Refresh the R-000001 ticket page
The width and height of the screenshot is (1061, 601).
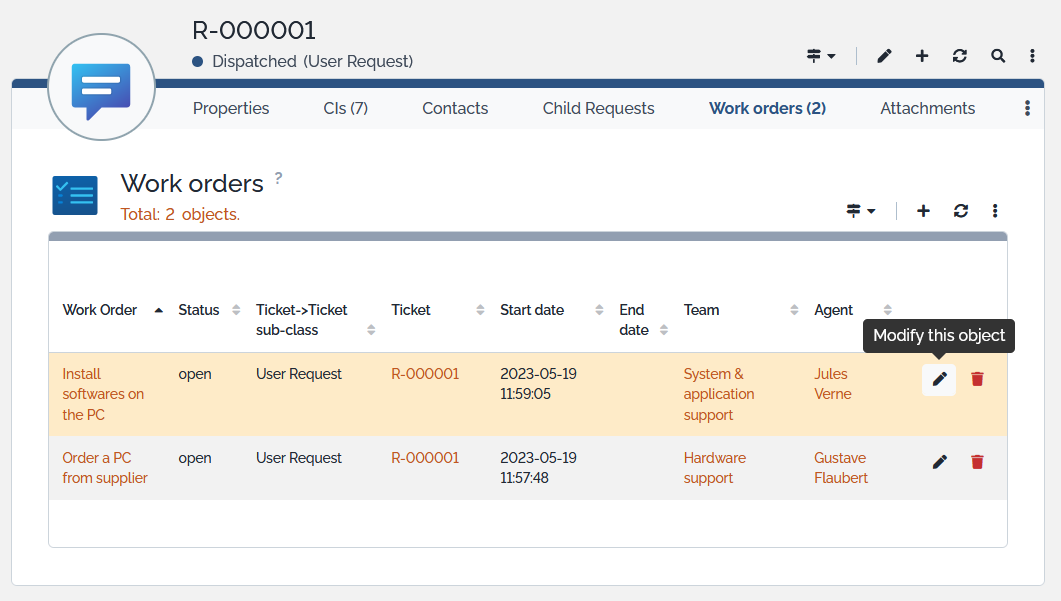[x=960, y=56]
